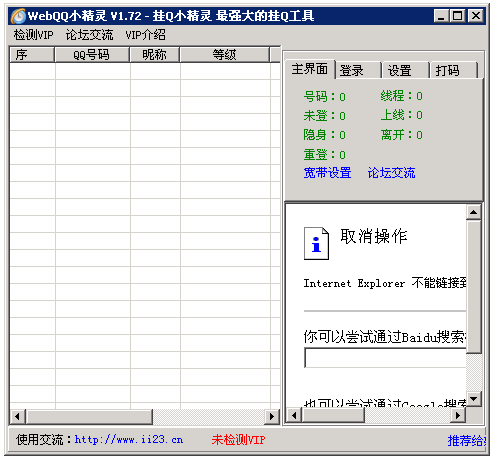Minimize the WebQQ小精灵 window

point(441,16)
